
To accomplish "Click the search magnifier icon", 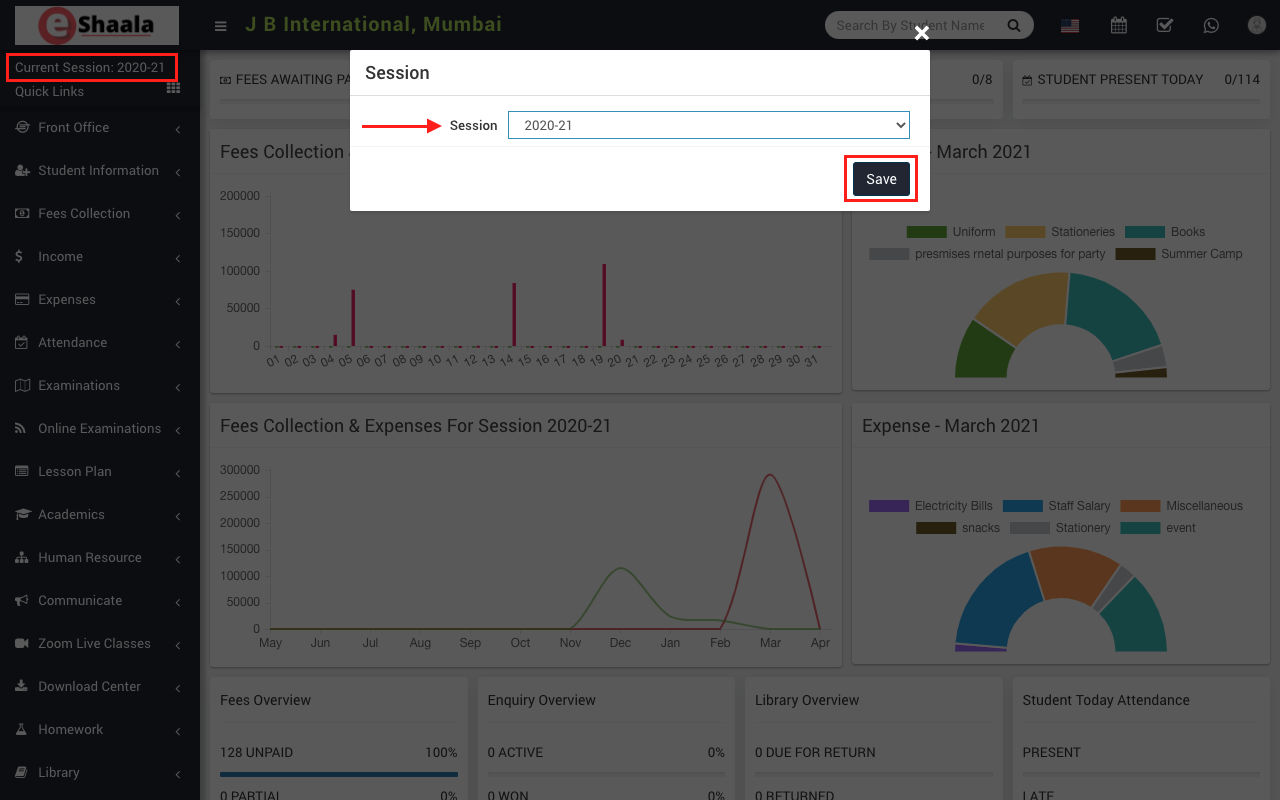I will (1014, 26).
